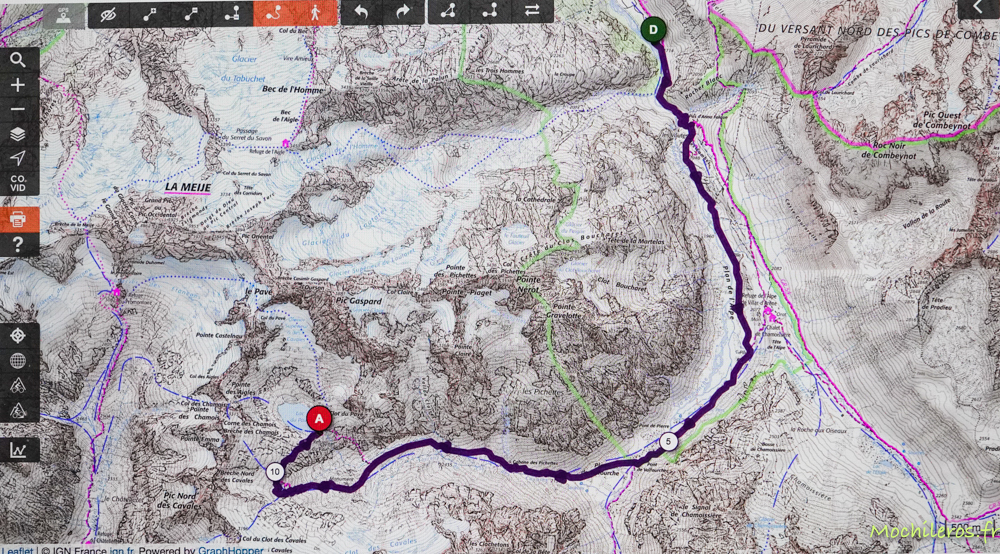Open the map search magnifier
This screenshot has height=554, width=1000.
tap(18, 60)
